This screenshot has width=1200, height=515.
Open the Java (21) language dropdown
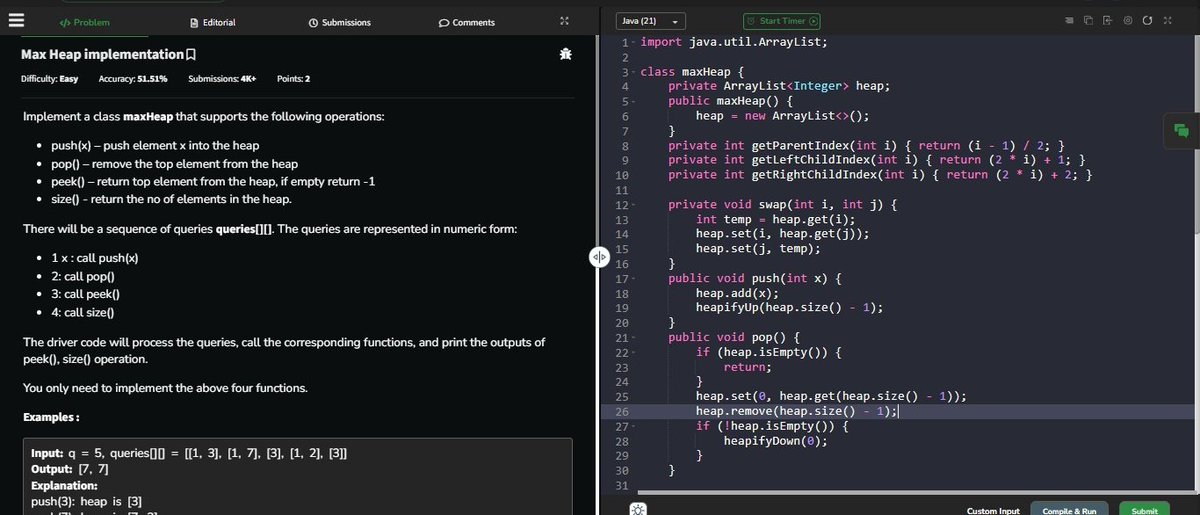click(650, 21)
